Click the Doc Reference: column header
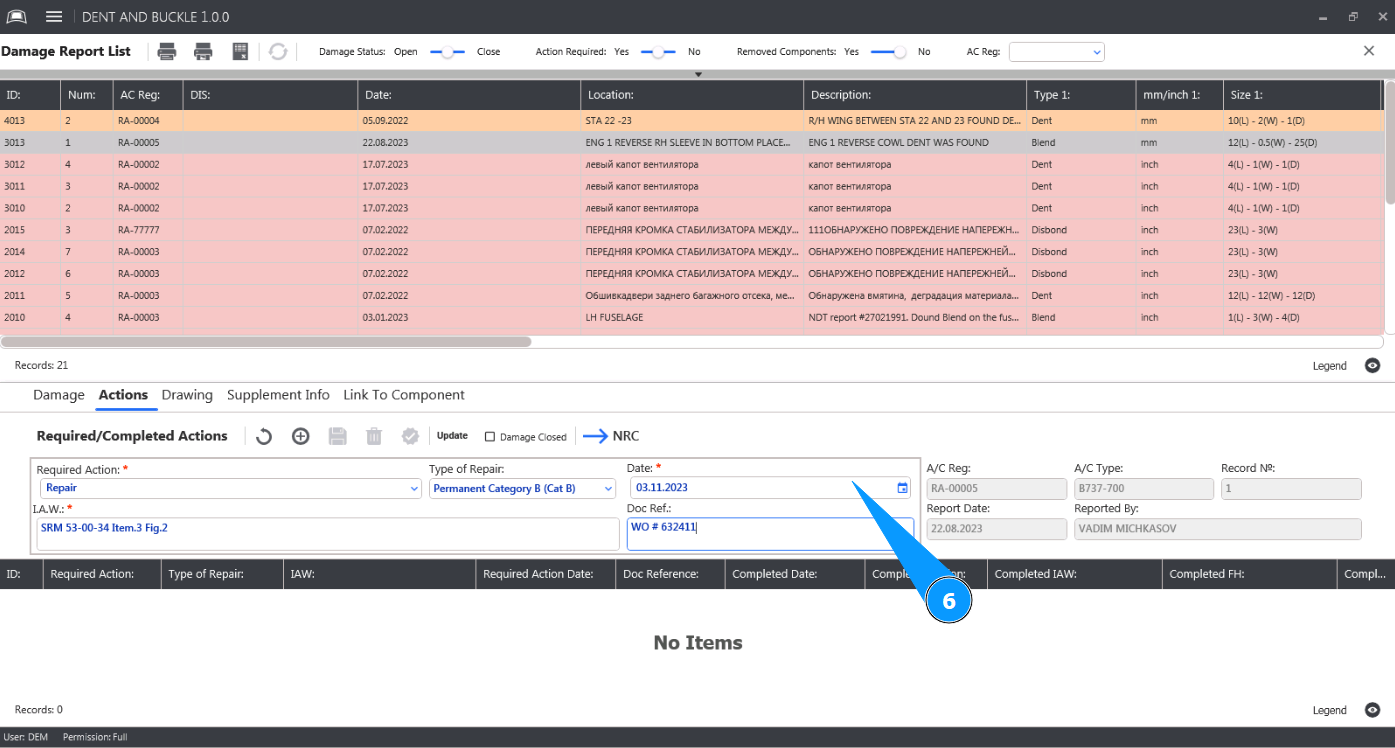Screen dimensions: 1395x748 pos(670,574)
